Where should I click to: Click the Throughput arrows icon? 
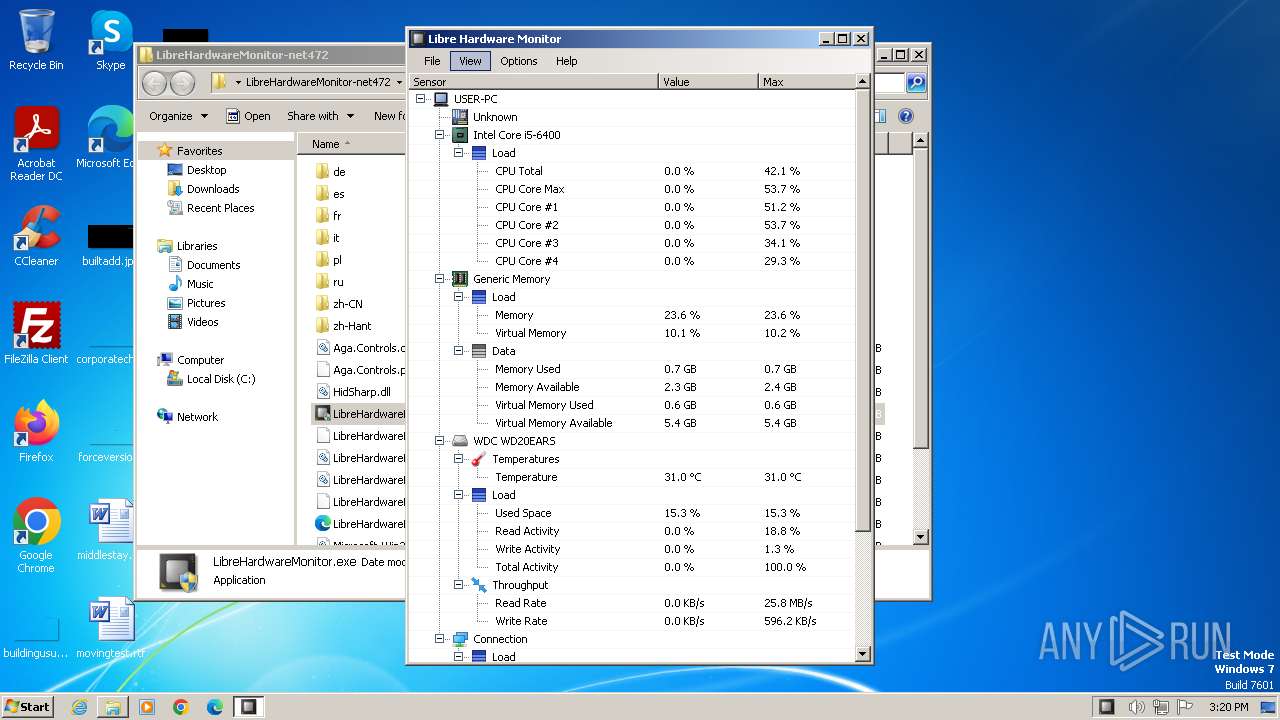click(x=478, y=585)
